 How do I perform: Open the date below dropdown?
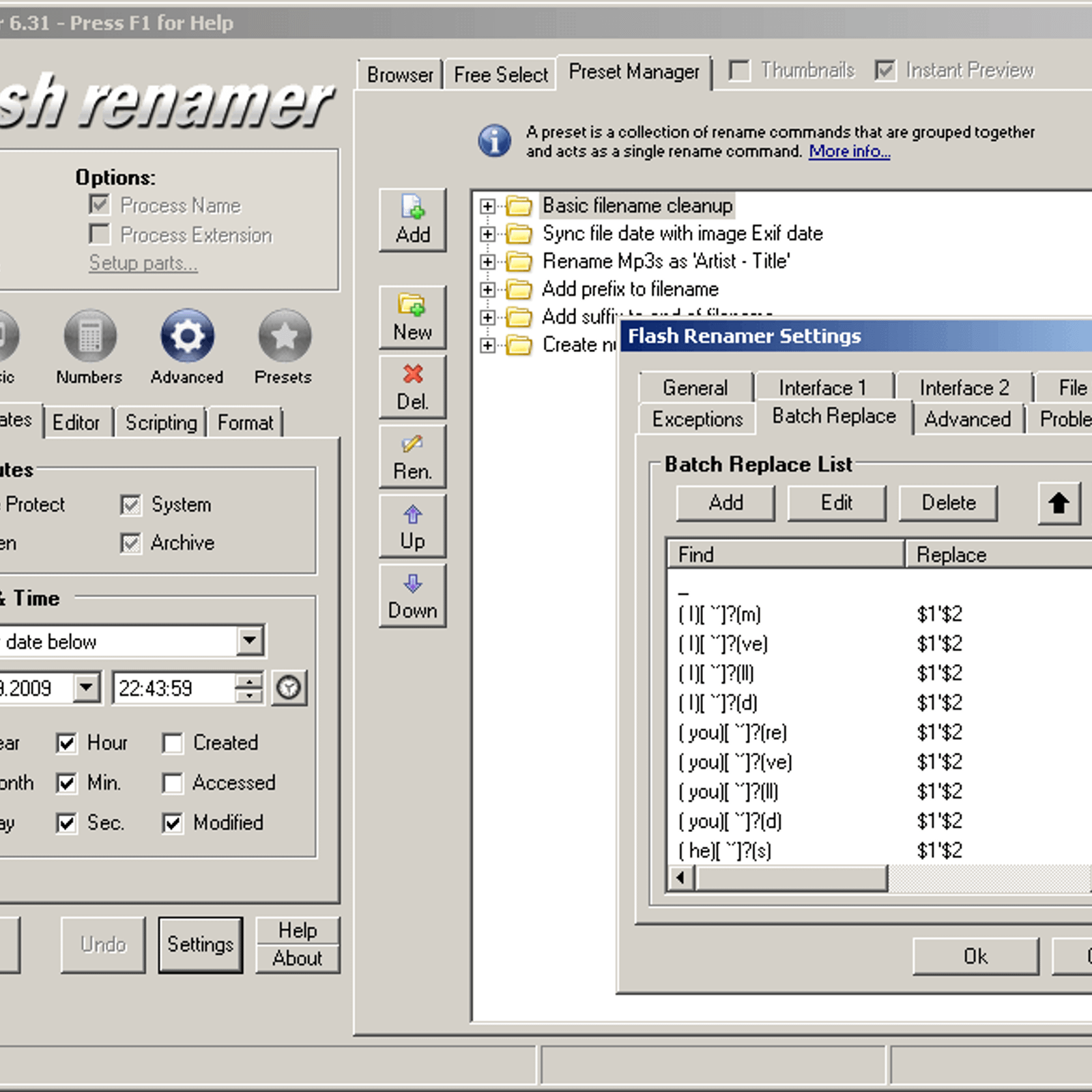(x=250, y=641)
